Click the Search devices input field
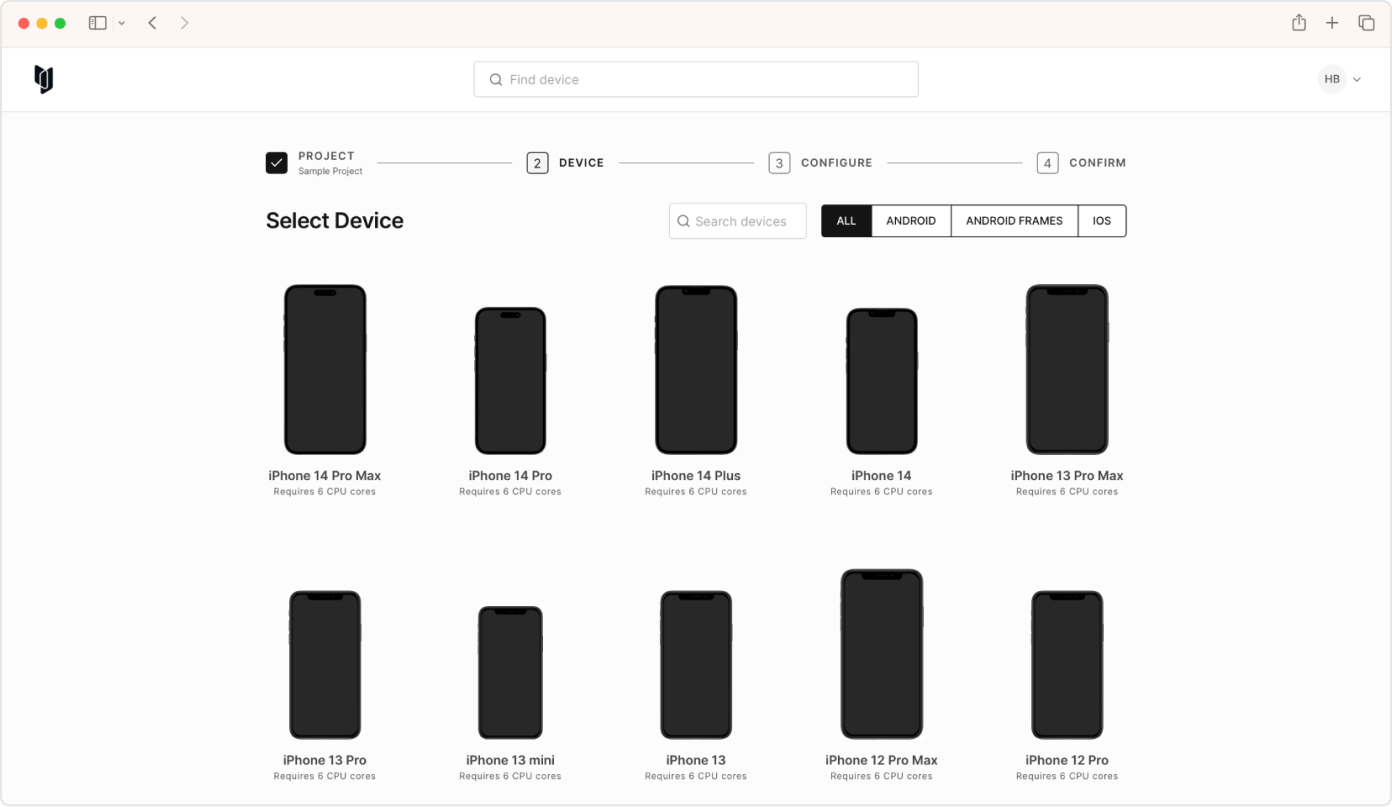1392x807 pixels. click(738, 221)
